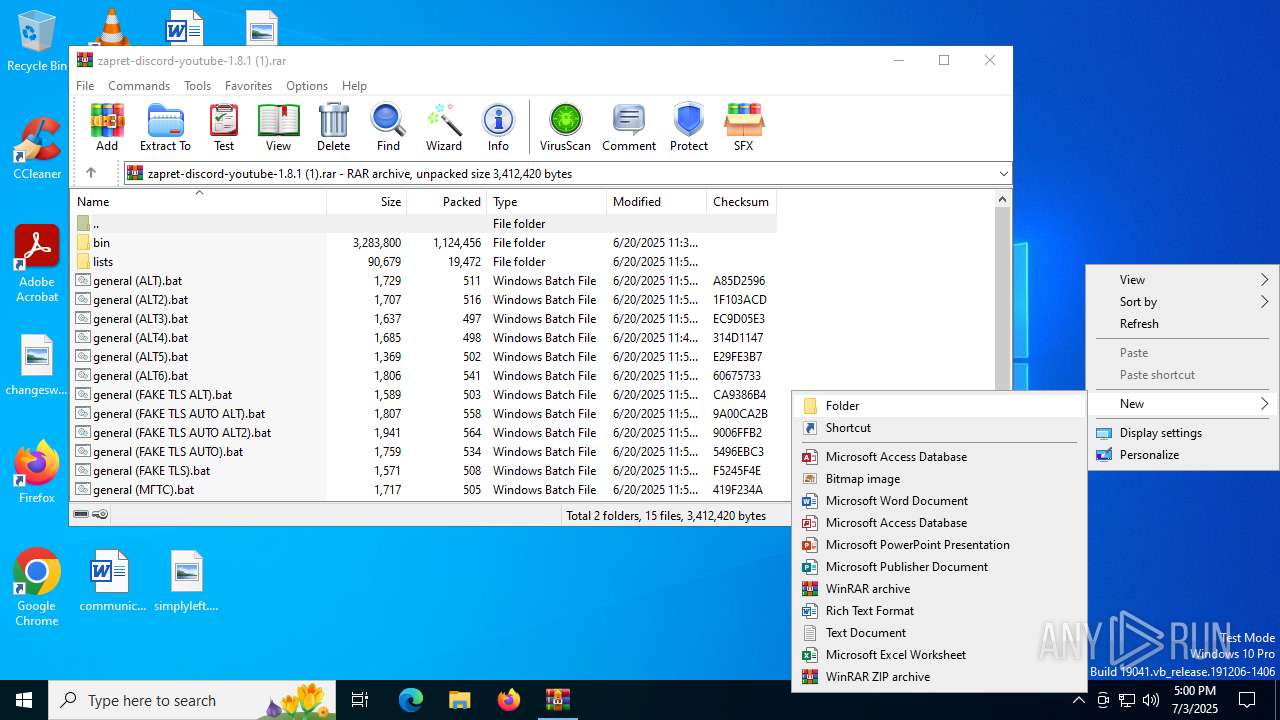1280x720 pixels.
Task: Select general (ALT5).bat file
Action: 424,357
